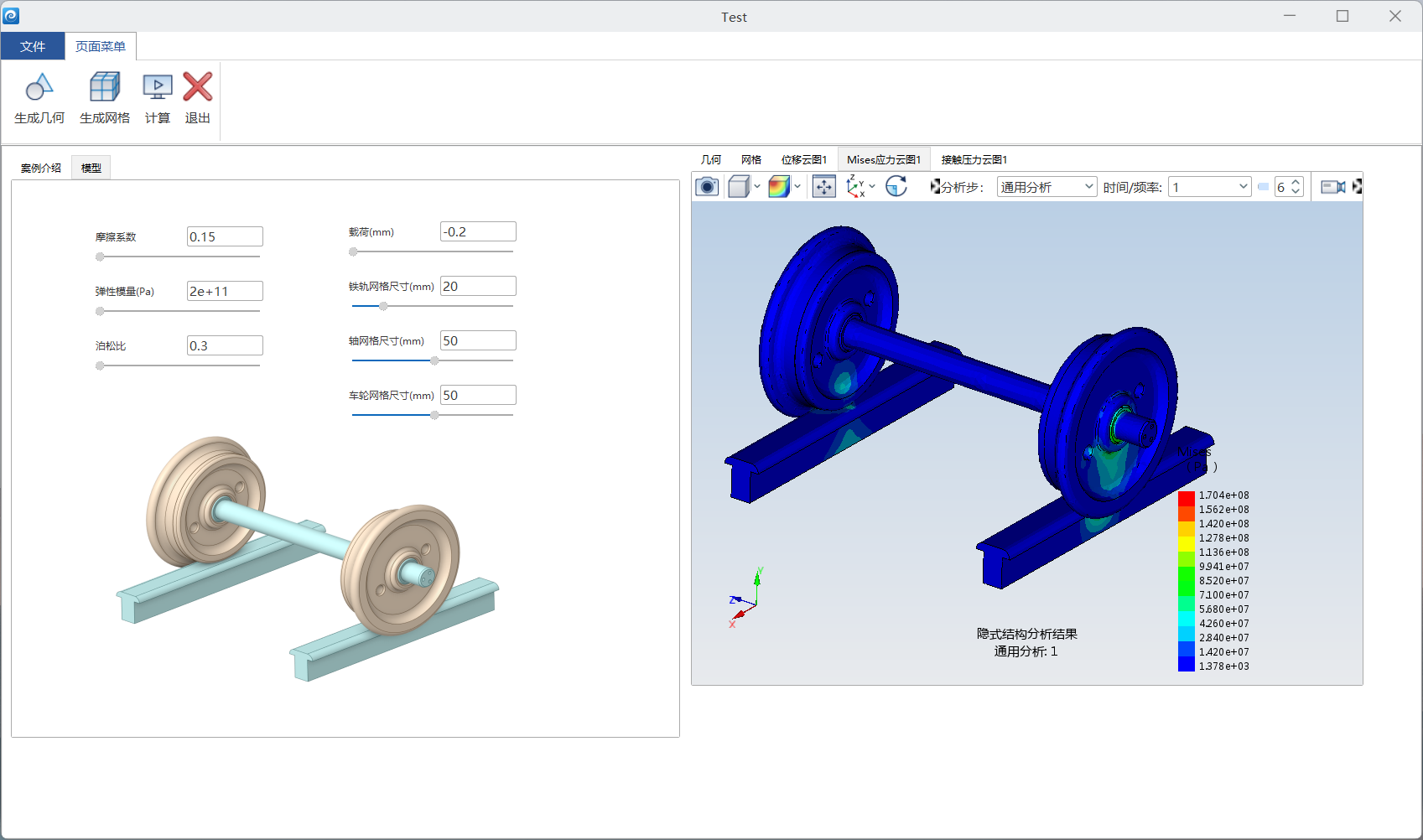Click the 摩擦系数 slider handle
The height and width of the screenshot is (840, 1423).
100,257
